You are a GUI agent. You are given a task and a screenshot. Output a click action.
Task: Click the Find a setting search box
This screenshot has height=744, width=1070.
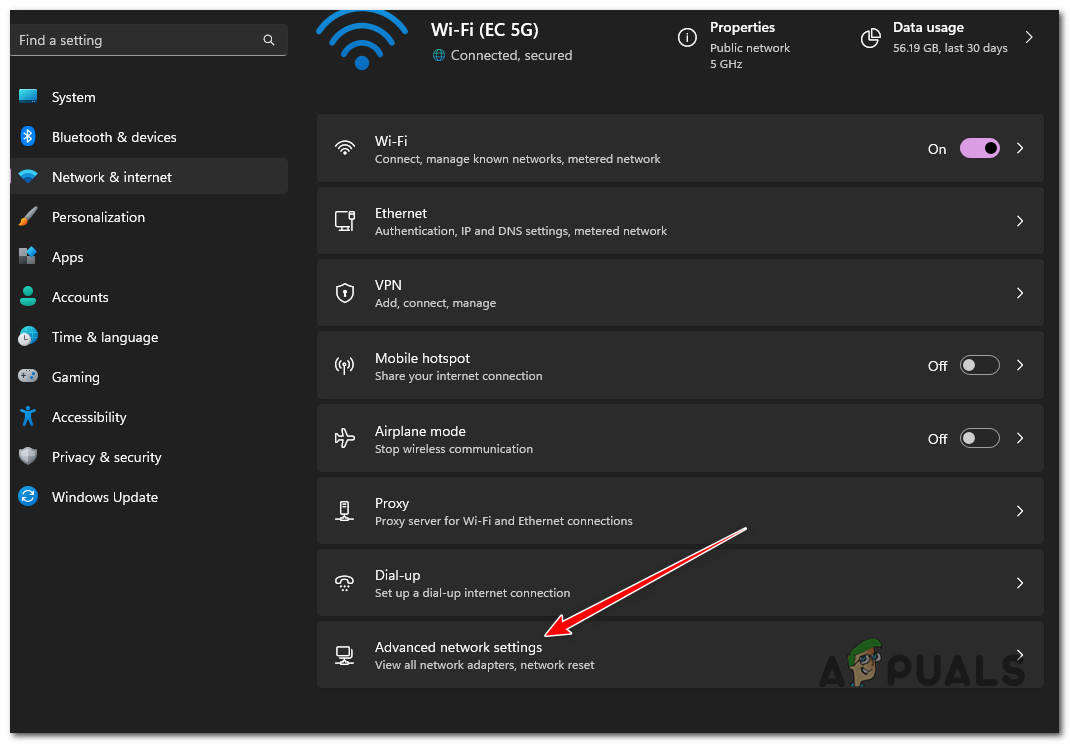(x=149, y=40)
